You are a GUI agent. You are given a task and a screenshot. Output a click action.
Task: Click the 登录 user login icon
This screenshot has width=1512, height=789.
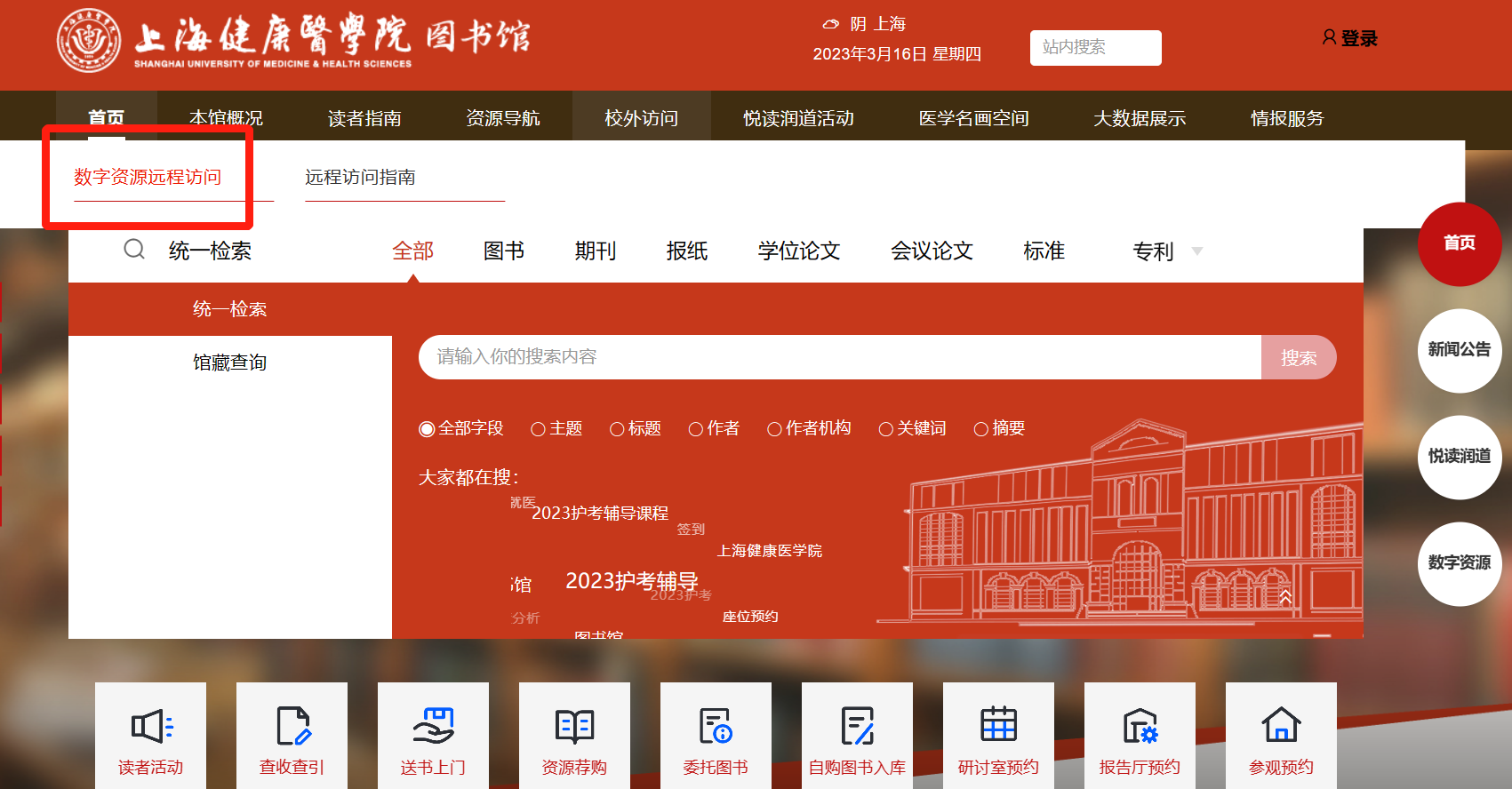[1330, 37]
